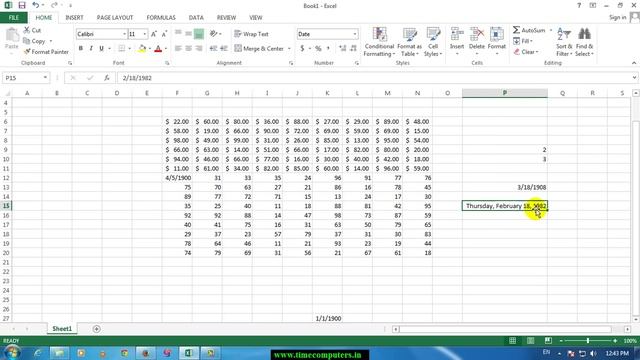Add a new sheet with plus icon

96,329
